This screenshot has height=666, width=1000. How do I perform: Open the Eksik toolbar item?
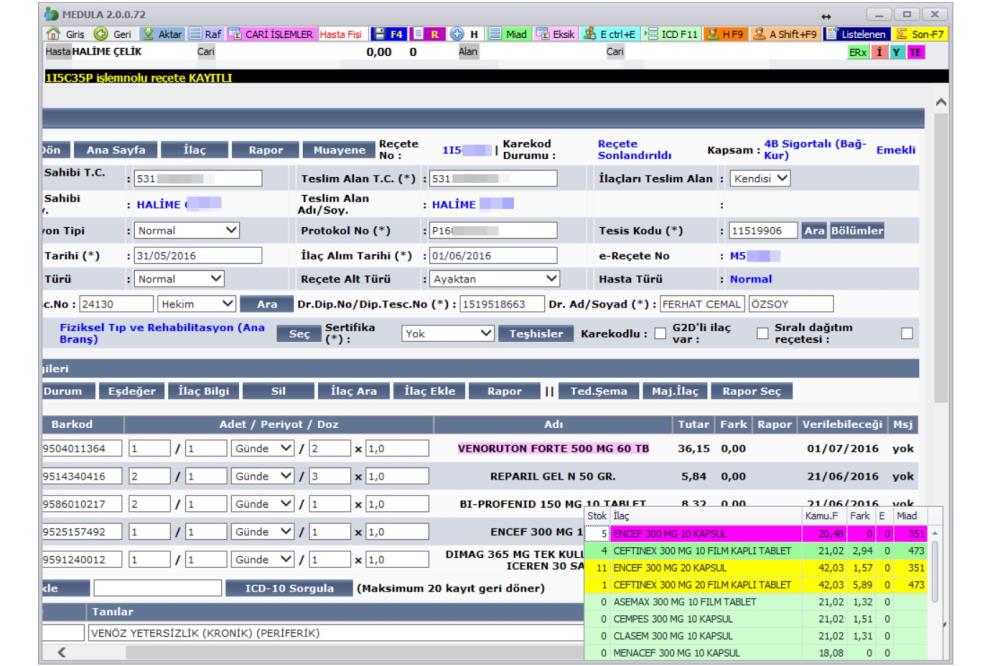tap(556, 34)
